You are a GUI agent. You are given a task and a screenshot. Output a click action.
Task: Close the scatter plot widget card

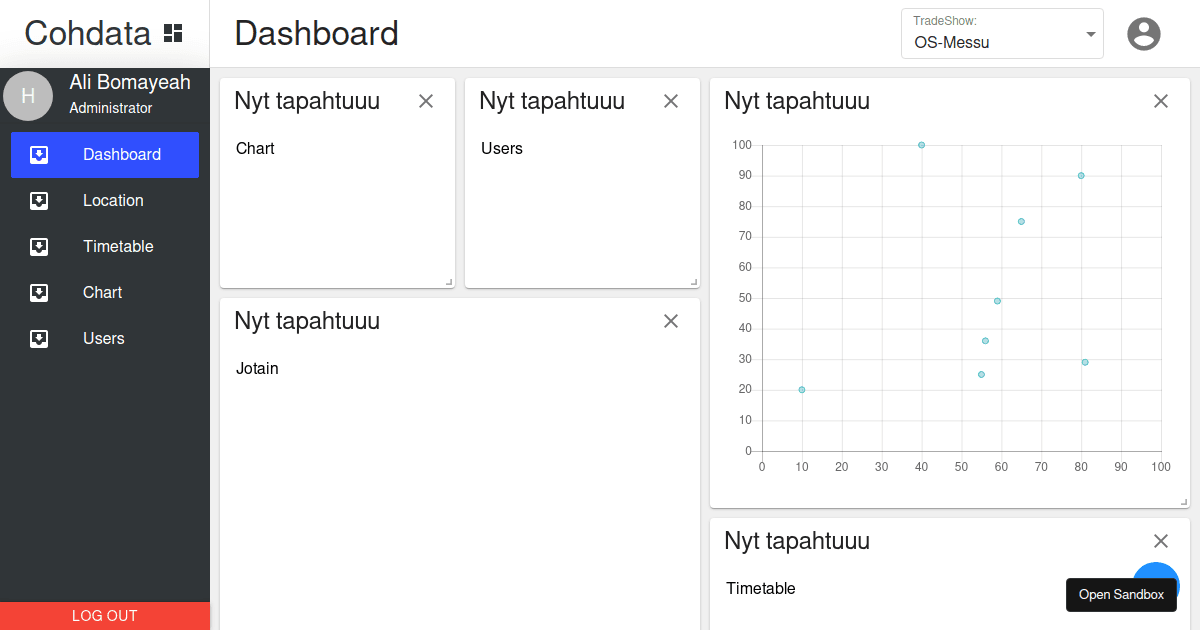1161,101
